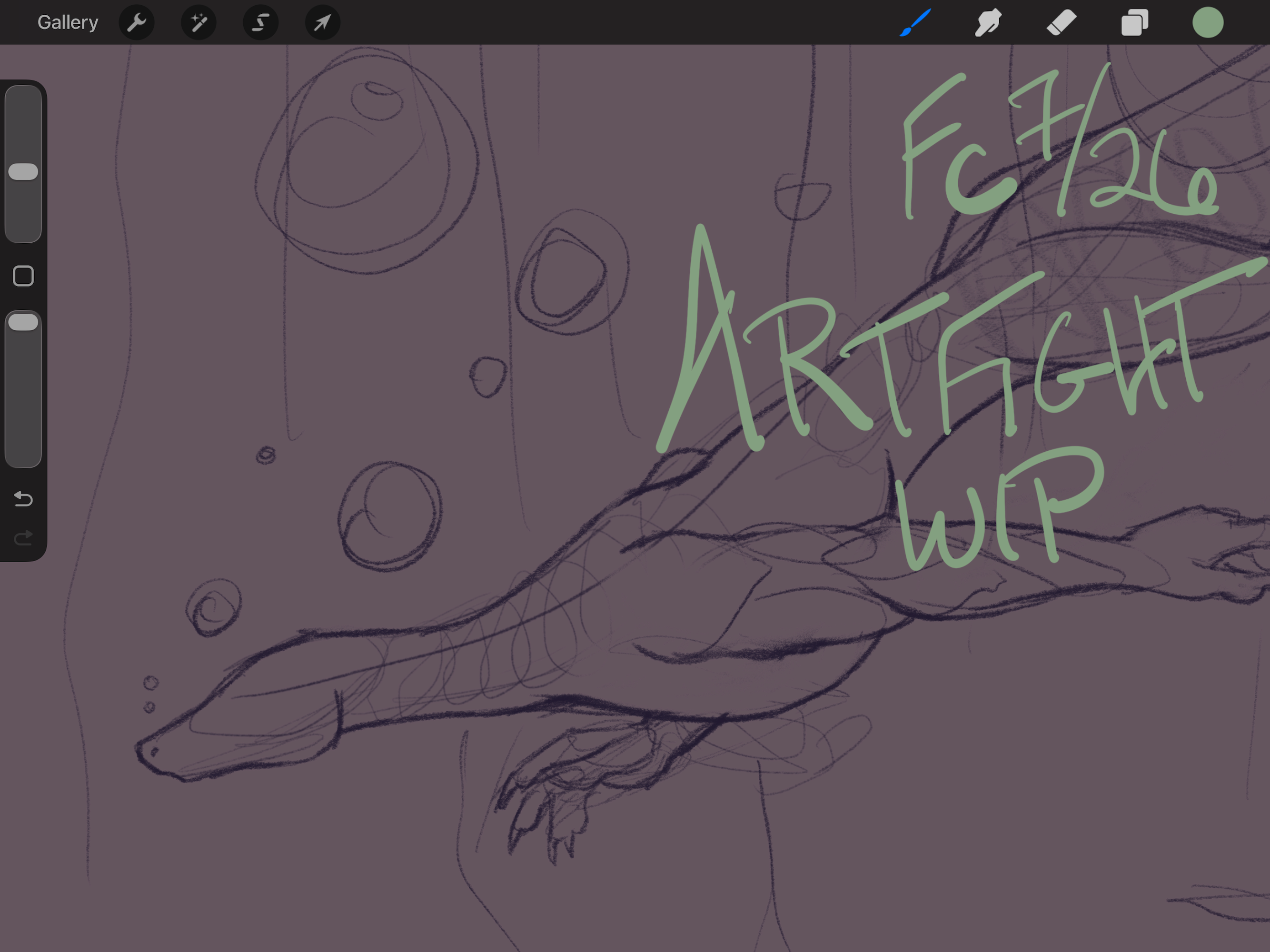Select the Paint brush tool

coord(915,22)
